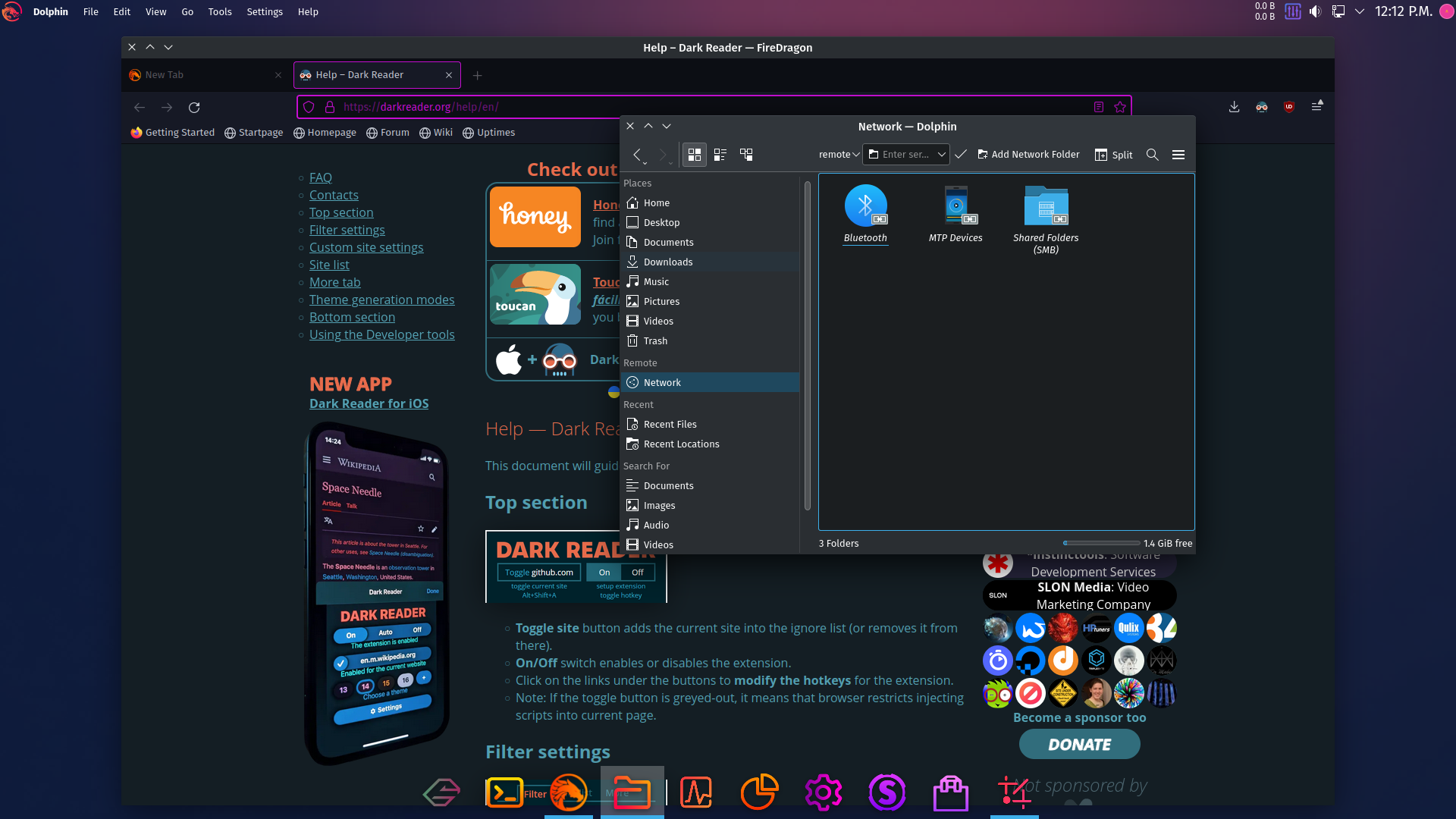Screen dimensions: 1456x819
Task: Bookmark this page with the star icon
Action: 1120,107
